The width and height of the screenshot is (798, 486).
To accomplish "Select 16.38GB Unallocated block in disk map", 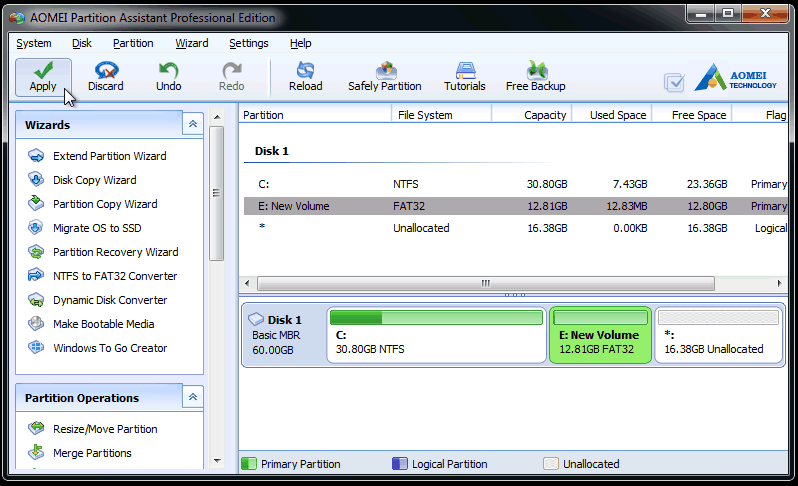I will click(x=719, y=335).
